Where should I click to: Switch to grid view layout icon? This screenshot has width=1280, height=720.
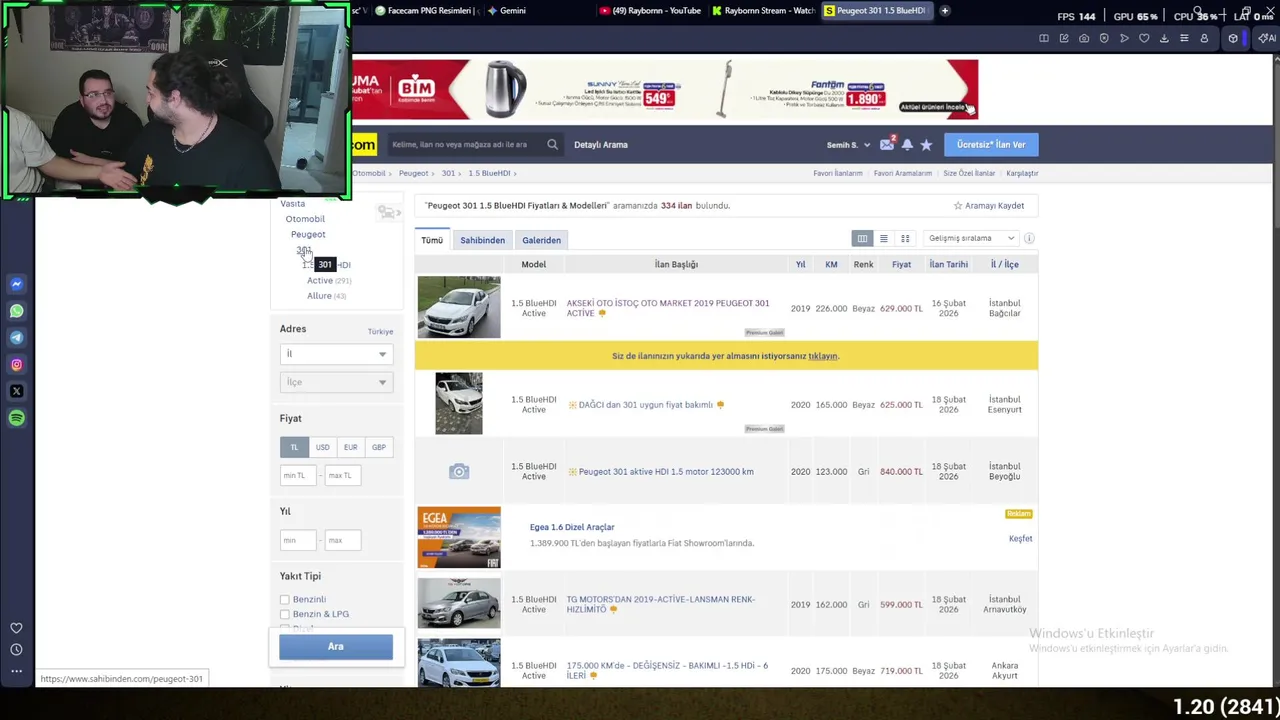tap(905, 239)
